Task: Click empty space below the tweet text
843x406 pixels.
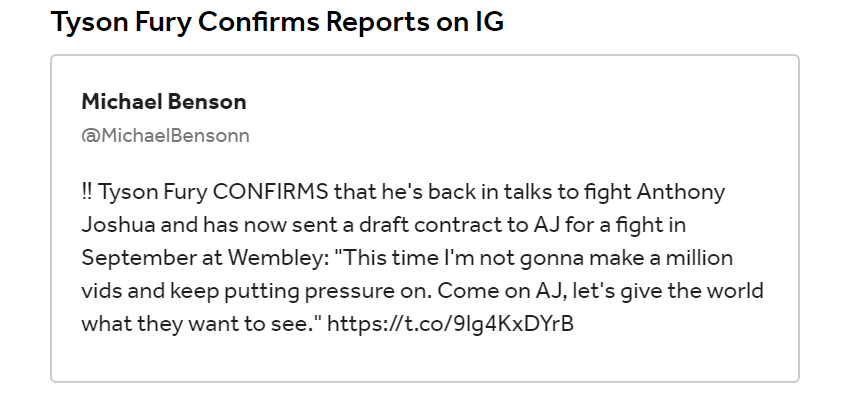Action: 425,360
